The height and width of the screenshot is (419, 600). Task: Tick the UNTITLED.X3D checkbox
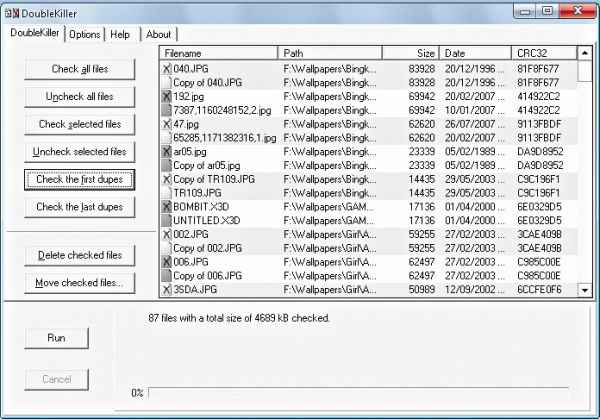[x=166, y=220]
